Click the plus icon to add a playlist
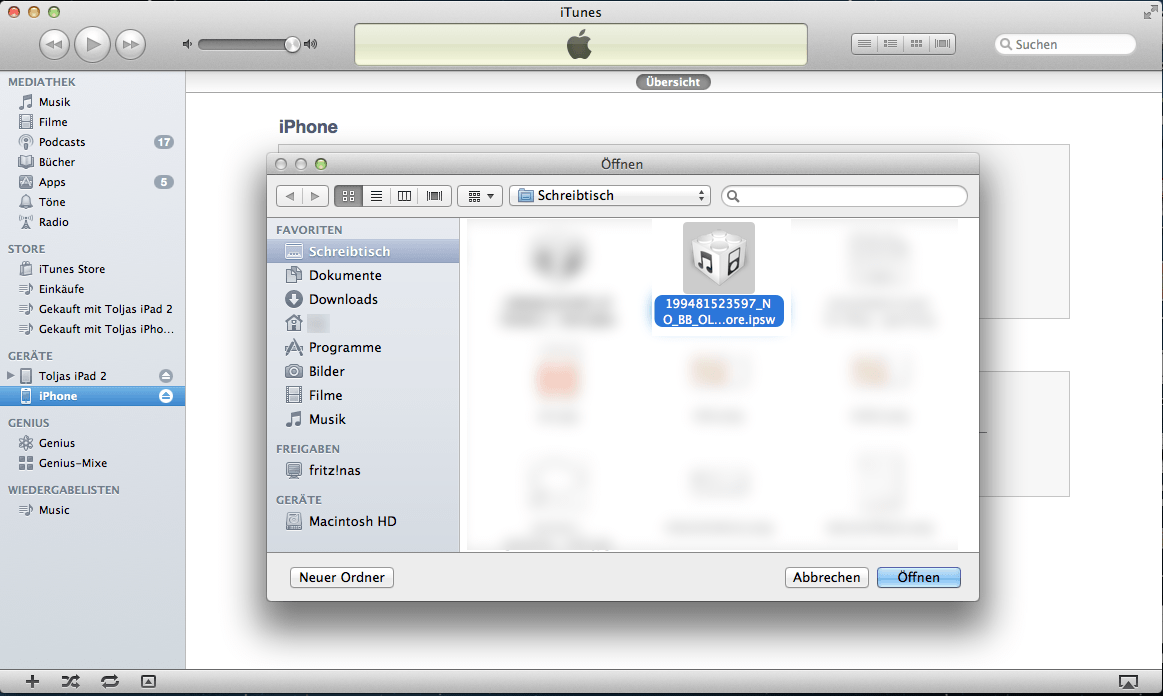Viewport: 1163px width, 696px height. pyautogui.click(x=32, y=681)
